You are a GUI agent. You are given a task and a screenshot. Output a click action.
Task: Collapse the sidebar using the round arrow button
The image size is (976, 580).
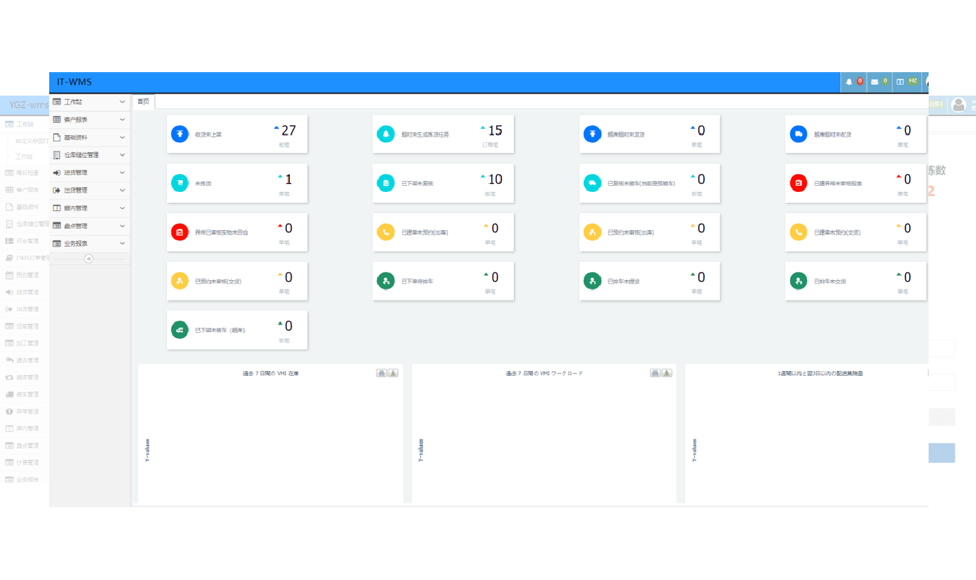click(89, 258)
